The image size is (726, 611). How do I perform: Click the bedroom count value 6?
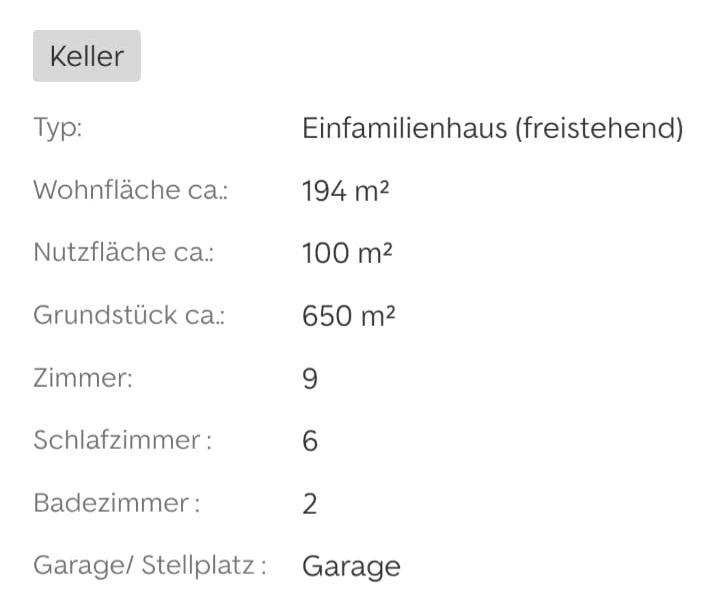tap(310, 441)
